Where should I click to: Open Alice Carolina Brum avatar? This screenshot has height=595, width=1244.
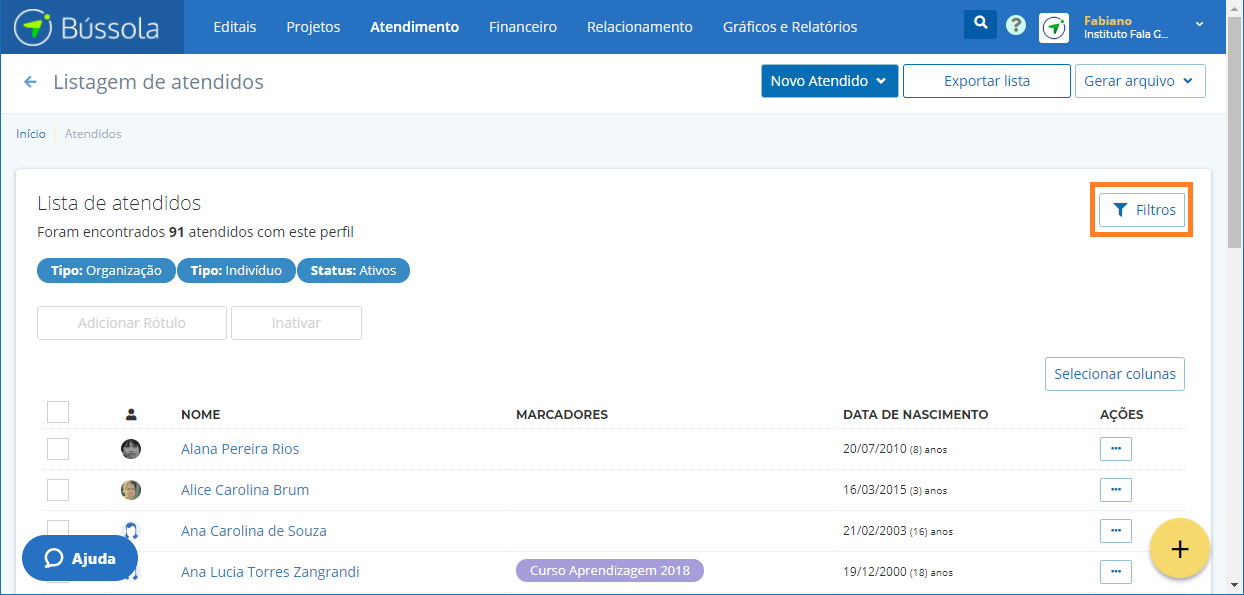(x=131, y=490)
